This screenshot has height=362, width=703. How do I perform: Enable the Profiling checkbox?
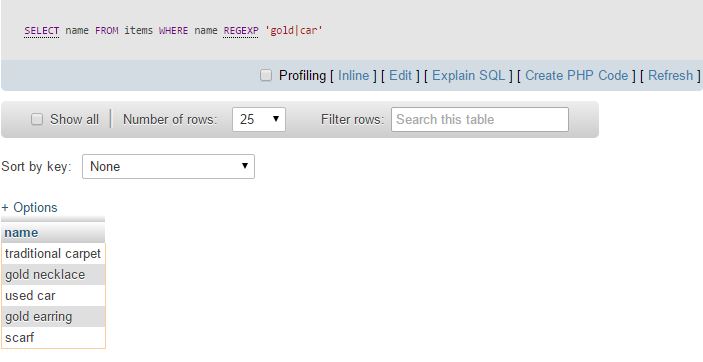(266, 75)
